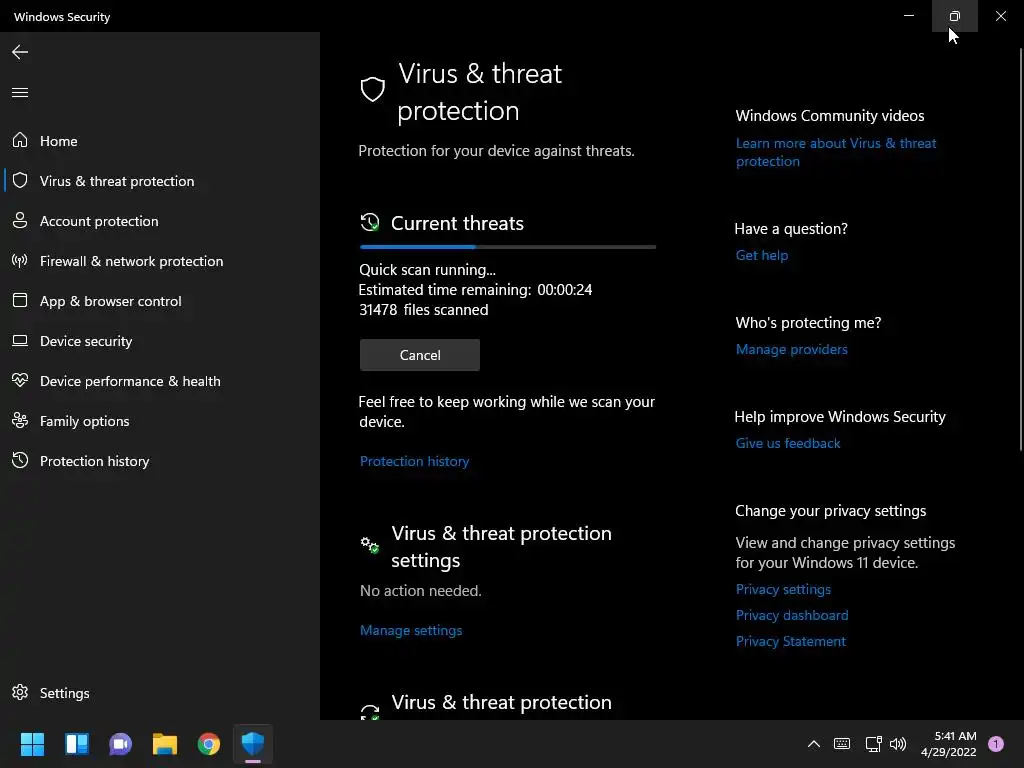
Task: Cancel the running quick scan
Action: pos(419,355)
